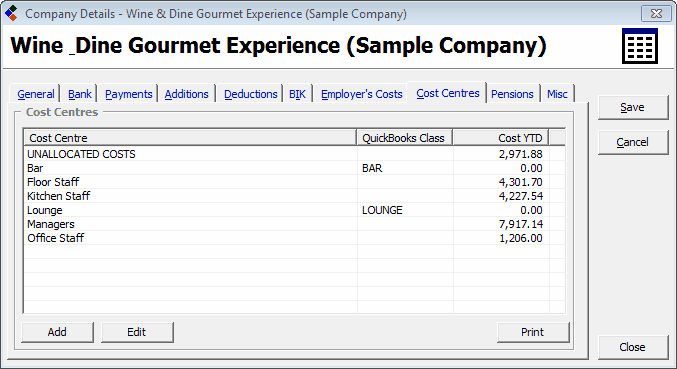
Task: Click the 0.00 cost in Lounge row
Action: (531, 210)
